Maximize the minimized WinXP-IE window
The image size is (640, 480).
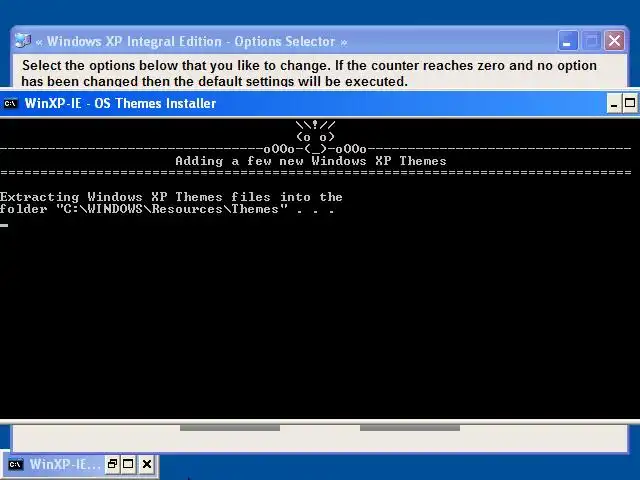pyautogui.click(x=128, y=464)
